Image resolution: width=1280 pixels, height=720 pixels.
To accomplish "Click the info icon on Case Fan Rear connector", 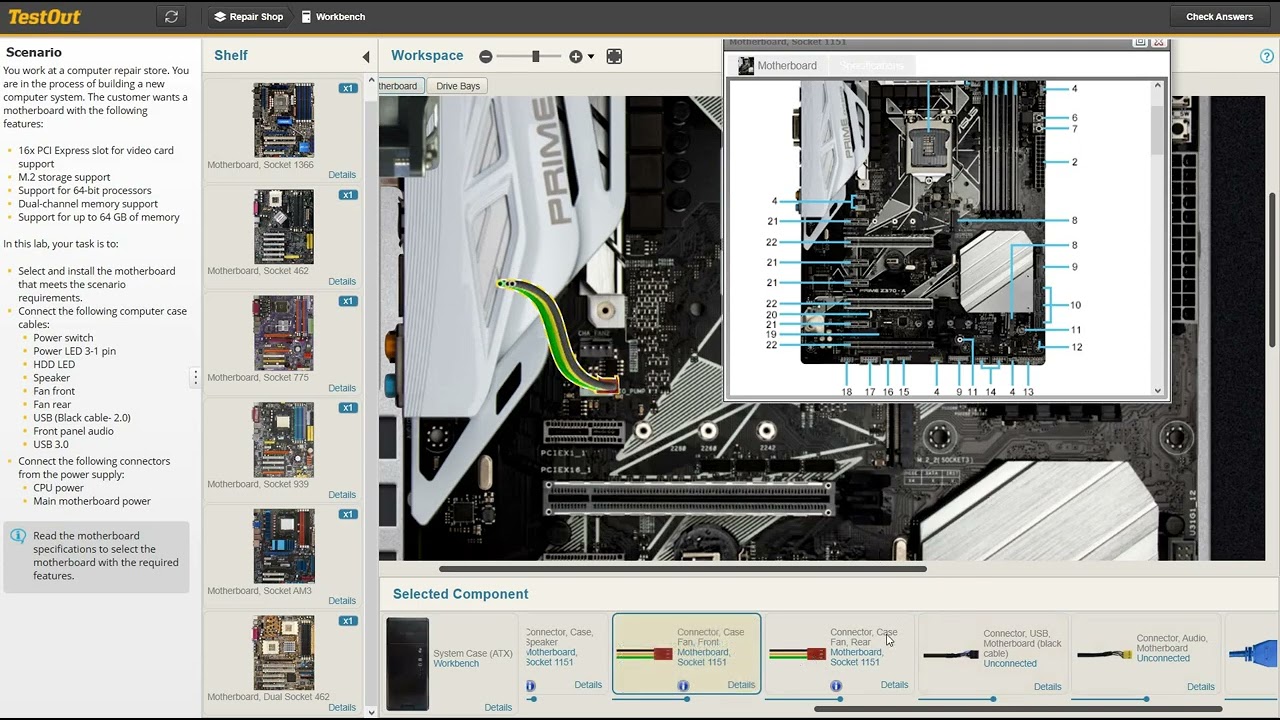I will pos(836,686).
